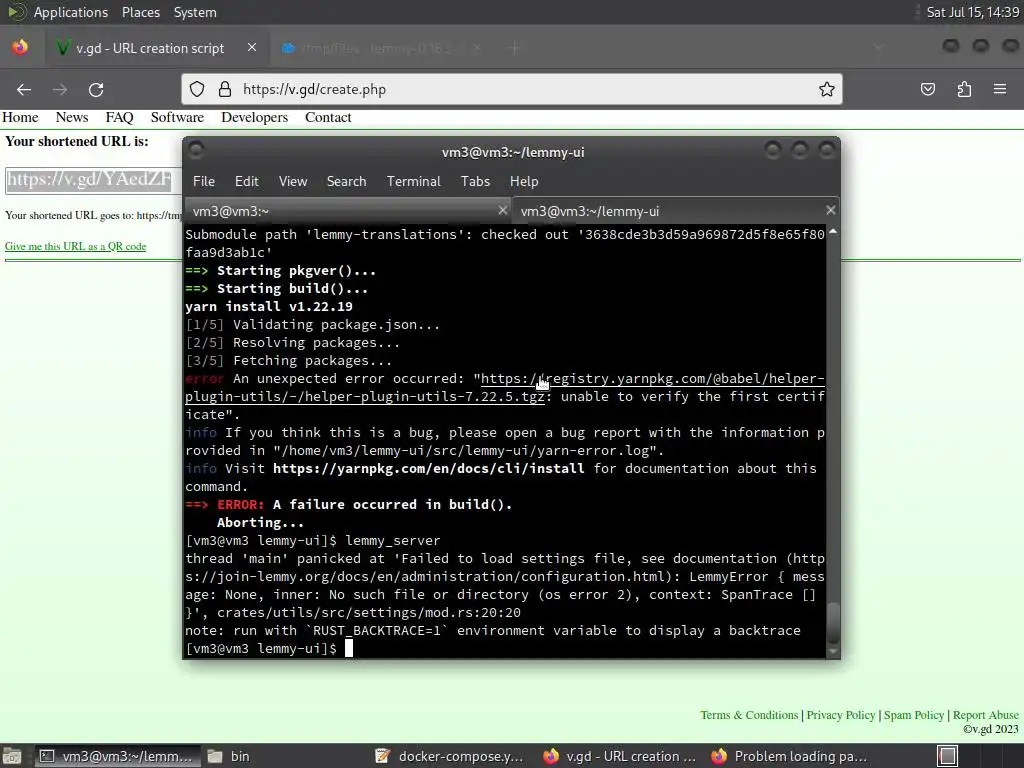Bookmark page with the star icon
The image size is (1024, 768).
click(x=827, y=89)
